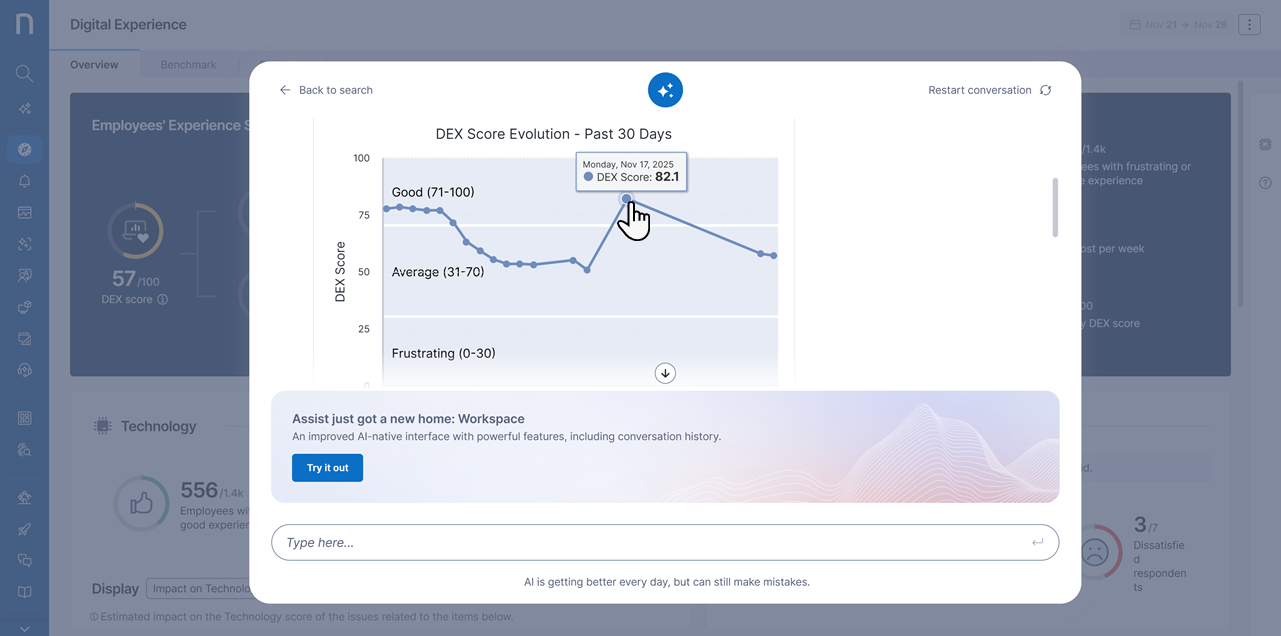The image size is (1281, 636).
Task: Select the Overview tab
Action: pos(94,65)
